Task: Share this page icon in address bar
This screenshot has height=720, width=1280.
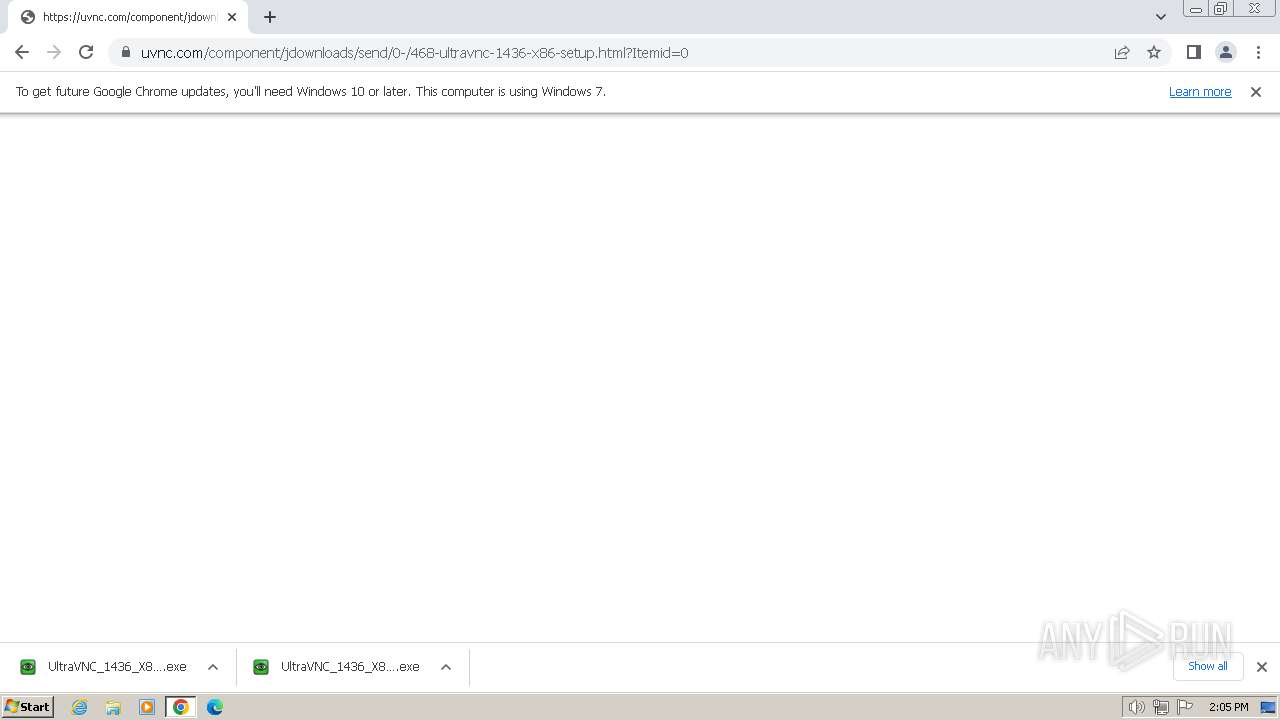Action: 1122,52
